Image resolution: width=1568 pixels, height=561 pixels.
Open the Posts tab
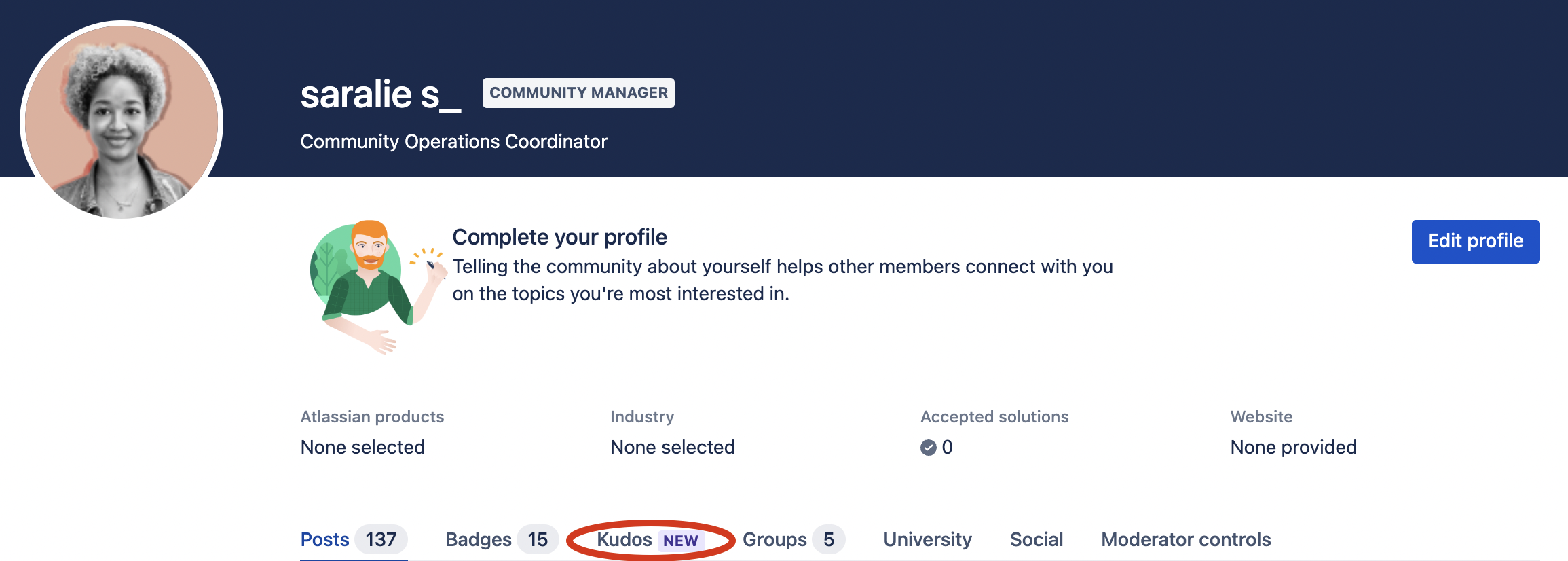354,539
